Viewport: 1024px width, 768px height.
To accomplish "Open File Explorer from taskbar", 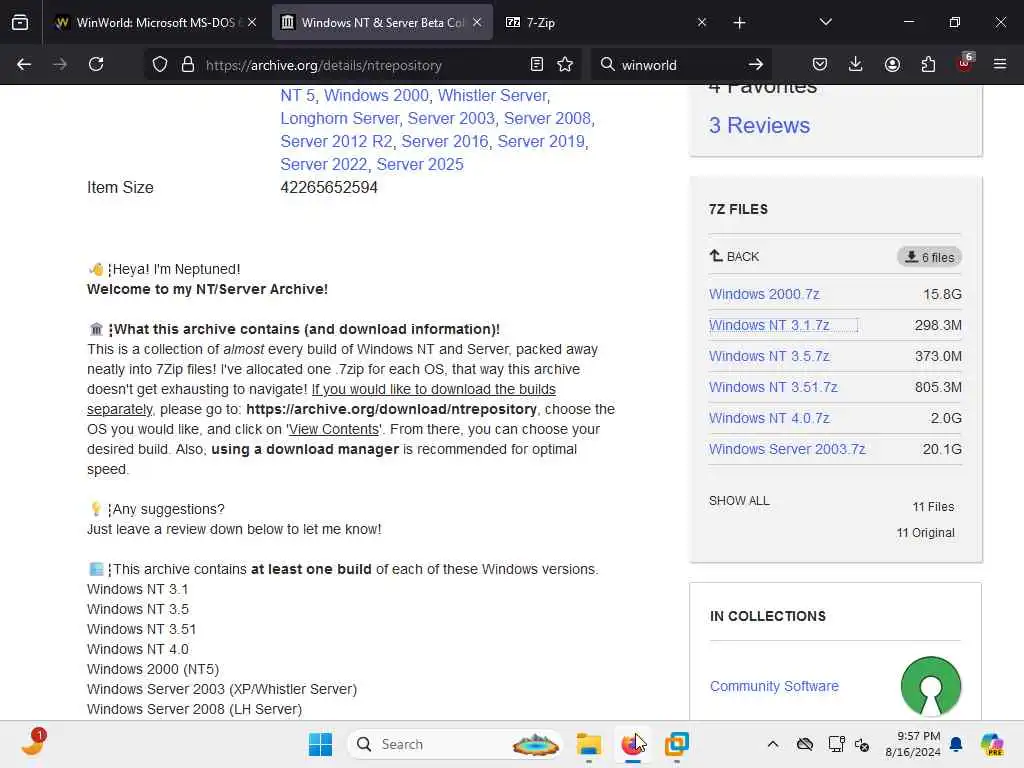I will (x=588, y=744).
